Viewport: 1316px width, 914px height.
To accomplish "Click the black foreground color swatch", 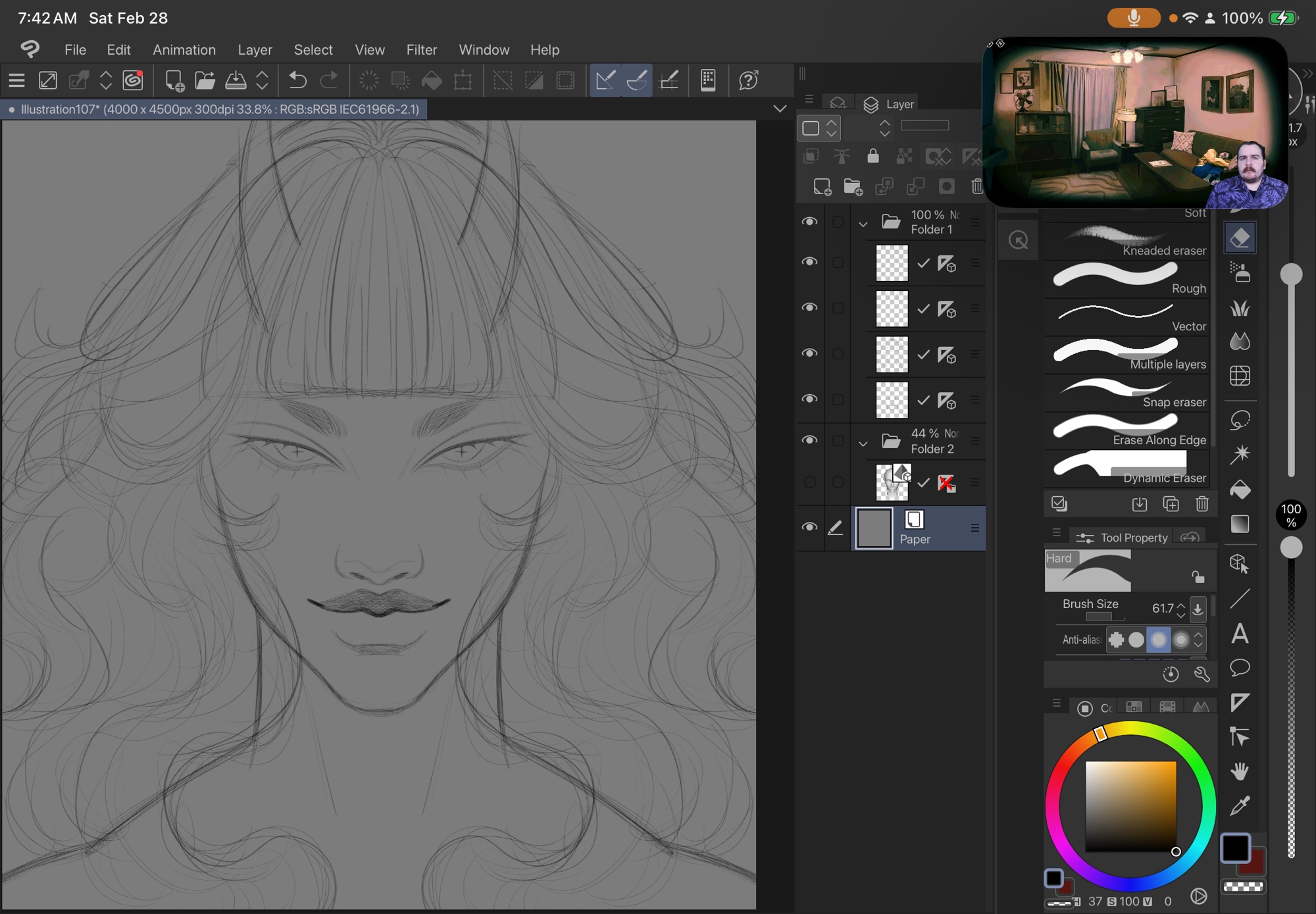I will [1235, 848].
